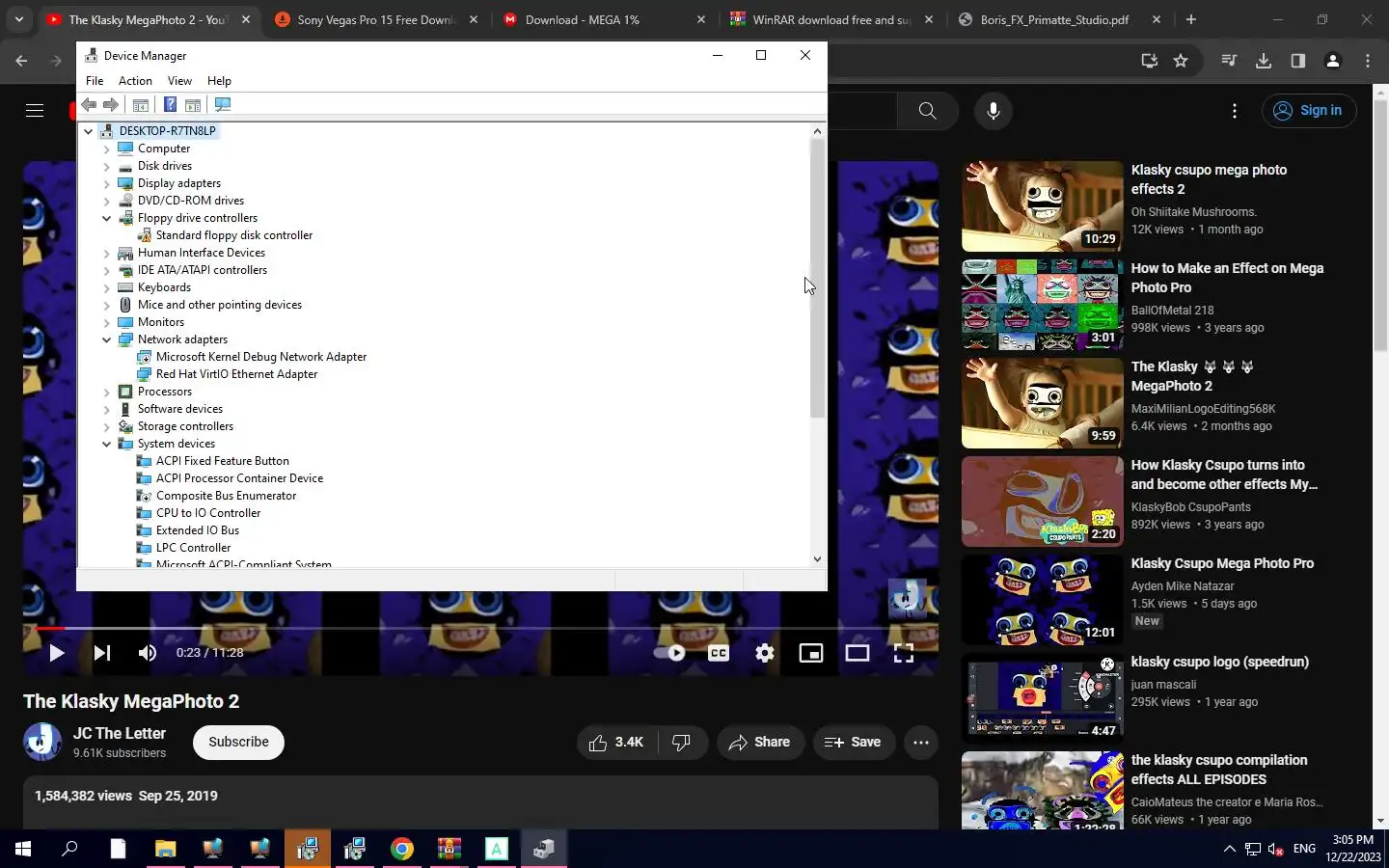The image size is (1389, 868).
Task: Click volume icon in system tray
Action: click(1275, 849)
